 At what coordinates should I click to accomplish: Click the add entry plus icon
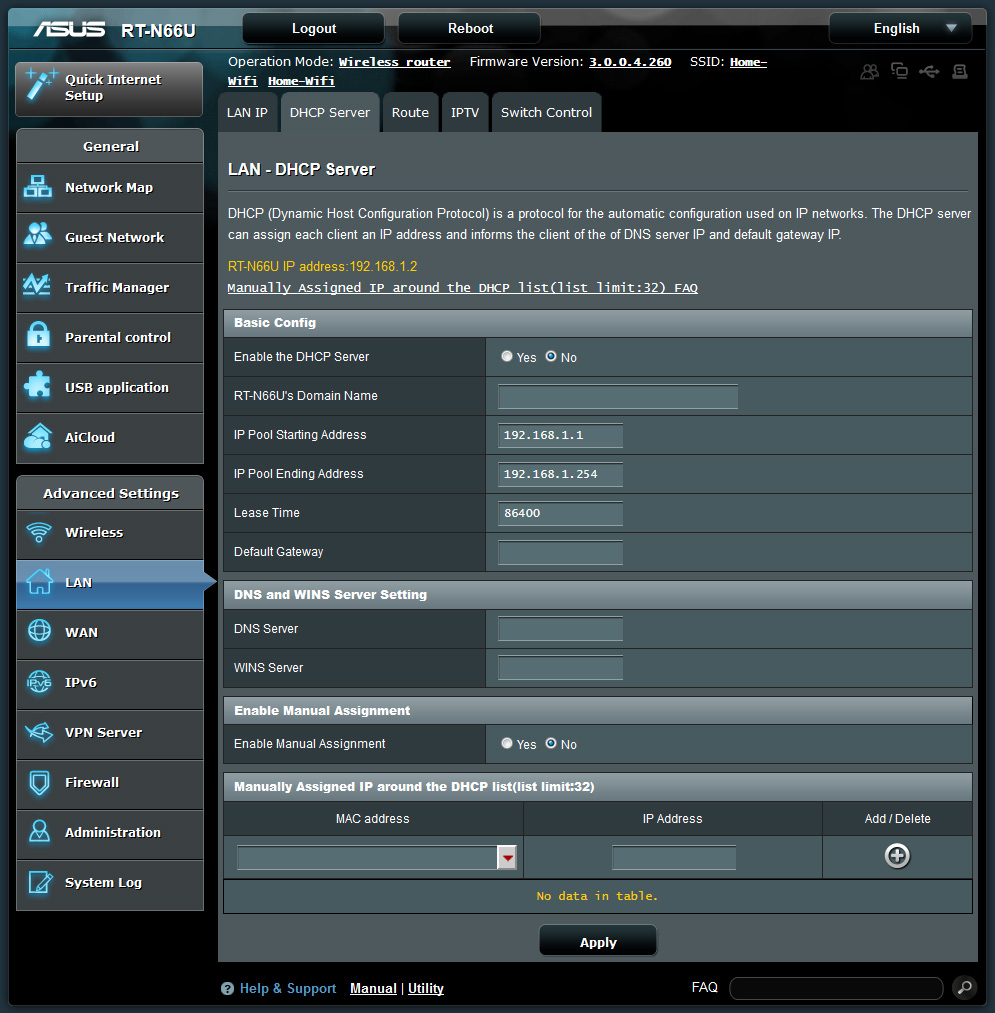tap(897, 856)
